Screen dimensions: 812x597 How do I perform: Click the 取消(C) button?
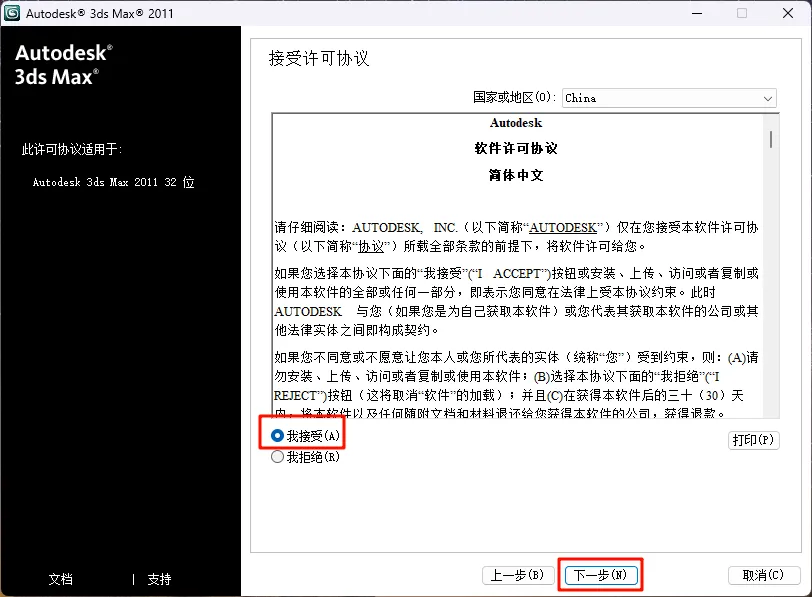(x=763, y=575)
